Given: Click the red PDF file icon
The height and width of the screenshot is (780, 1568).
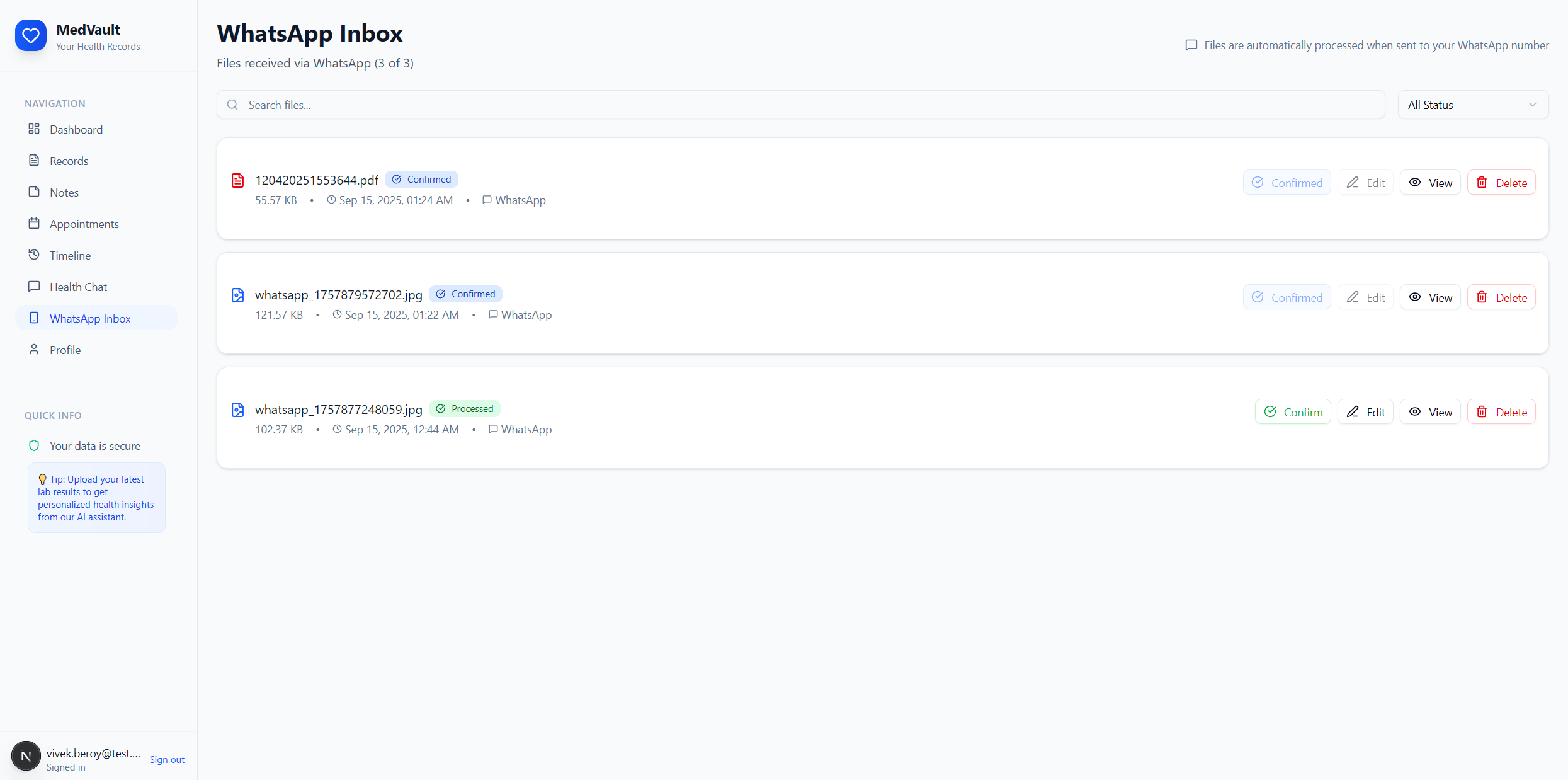Looking at the screenshot, I should (x=237, y=181).
